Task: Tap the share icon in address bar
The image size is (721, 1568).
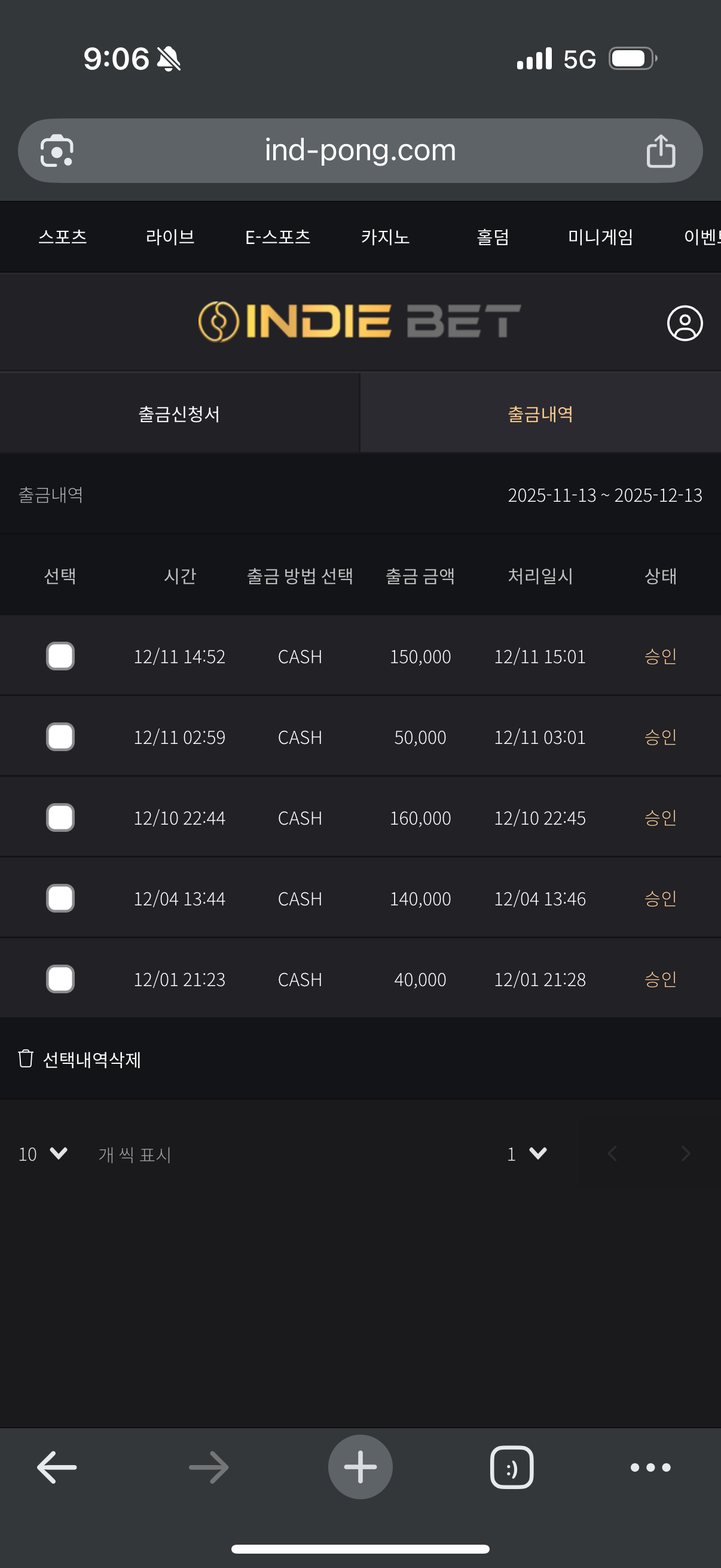Action: coord(661,151)
